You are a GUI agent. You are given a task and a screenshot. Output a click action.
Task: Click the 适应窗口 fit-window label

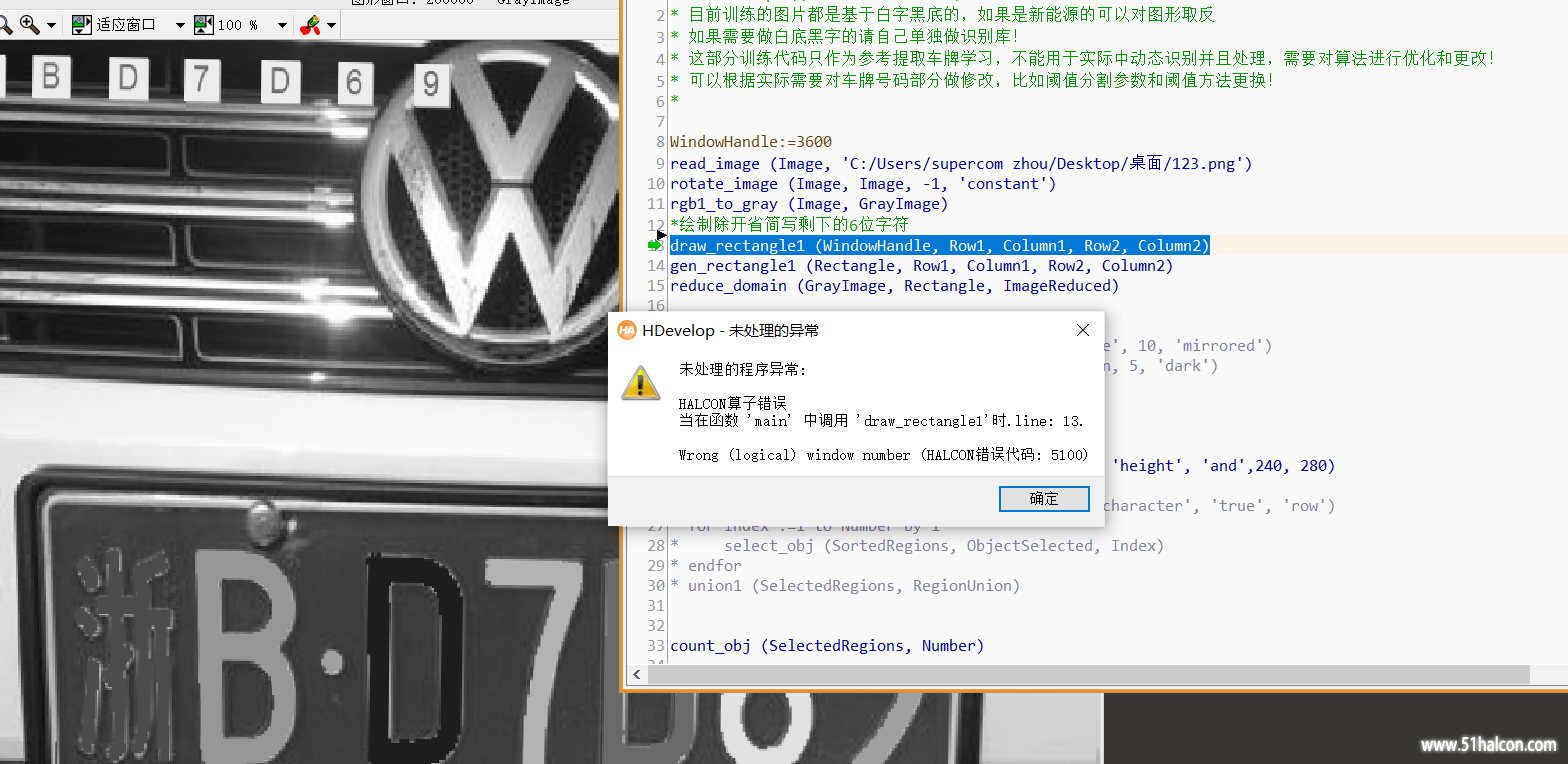point(126,25)
